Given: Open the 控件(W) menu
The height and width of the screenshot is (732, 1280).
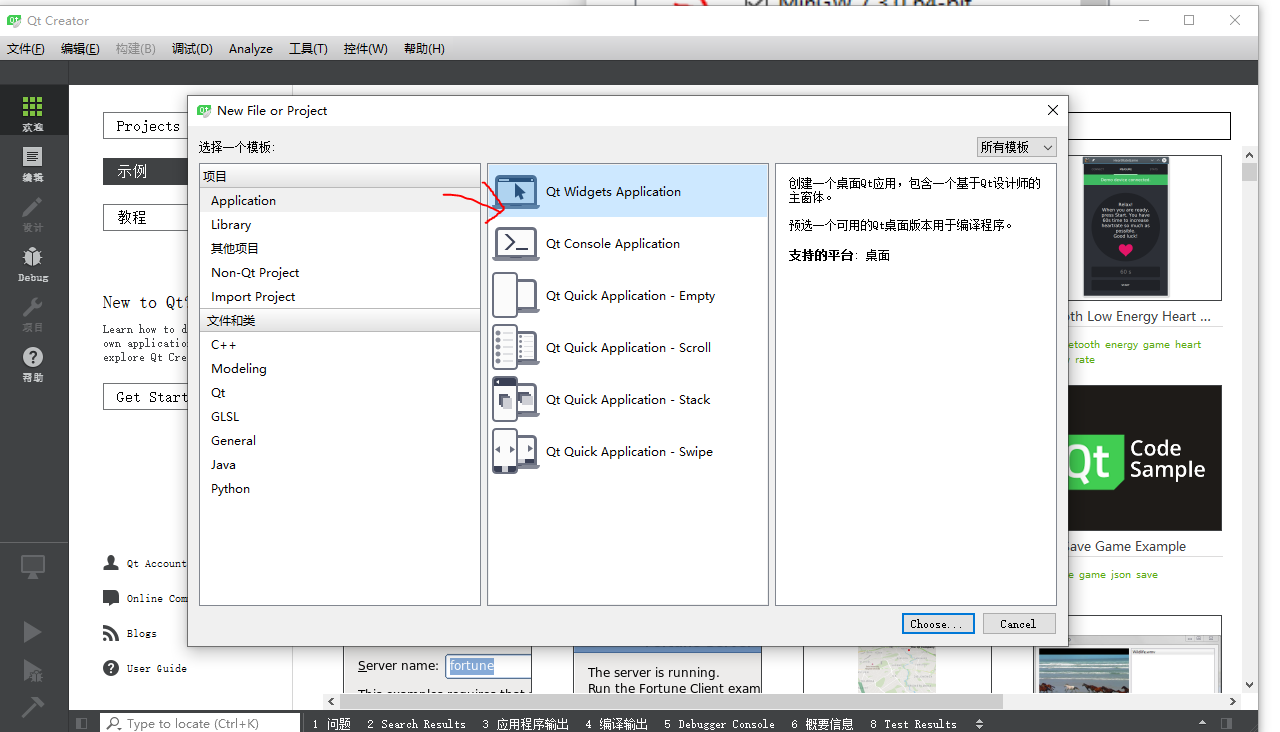Looking at the screenshot, I should click(x=365, y=48).
